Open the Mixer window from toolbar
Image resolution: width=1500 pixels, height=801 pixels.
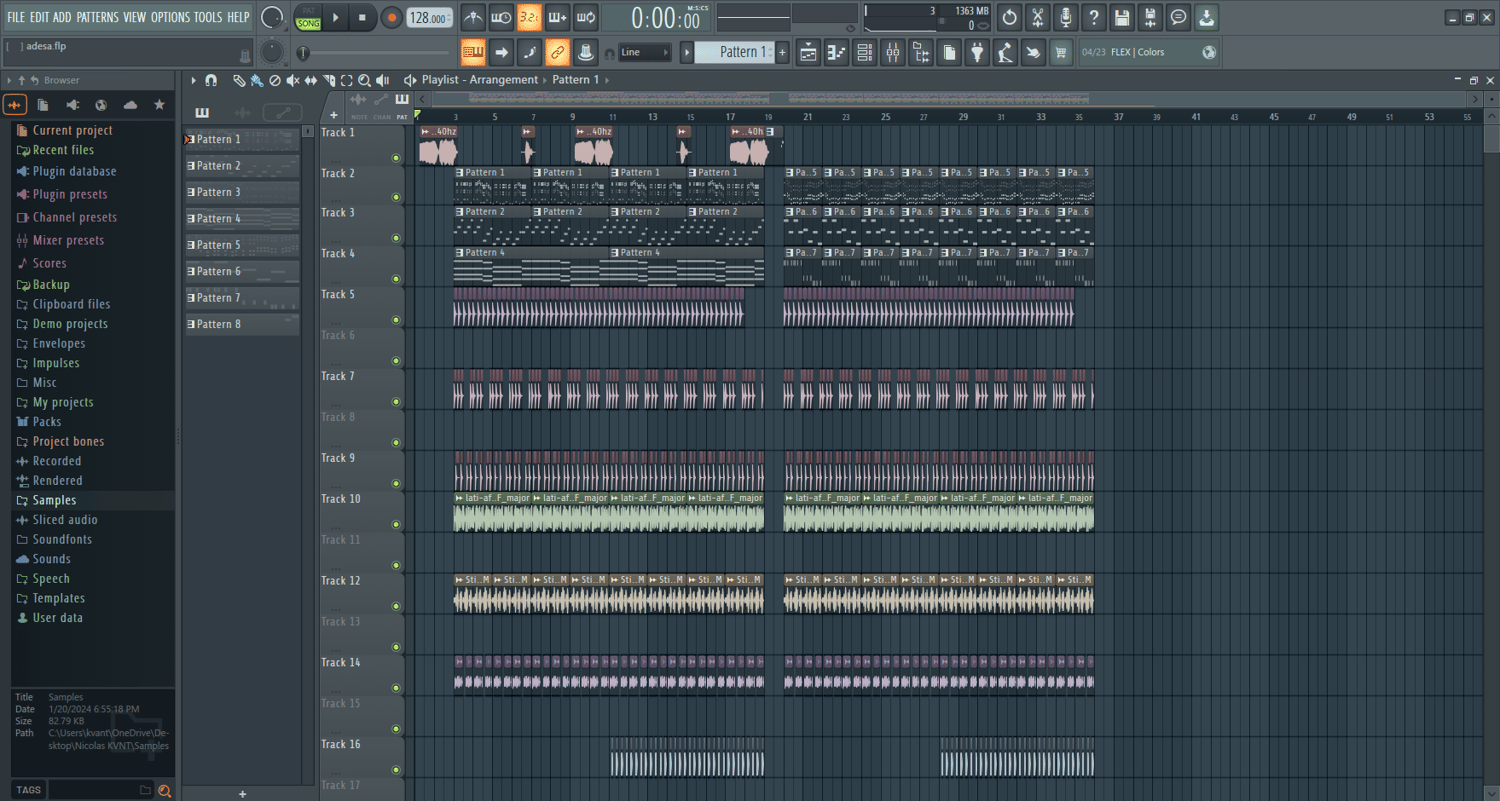pyautogui.click(x=892, y=52)
